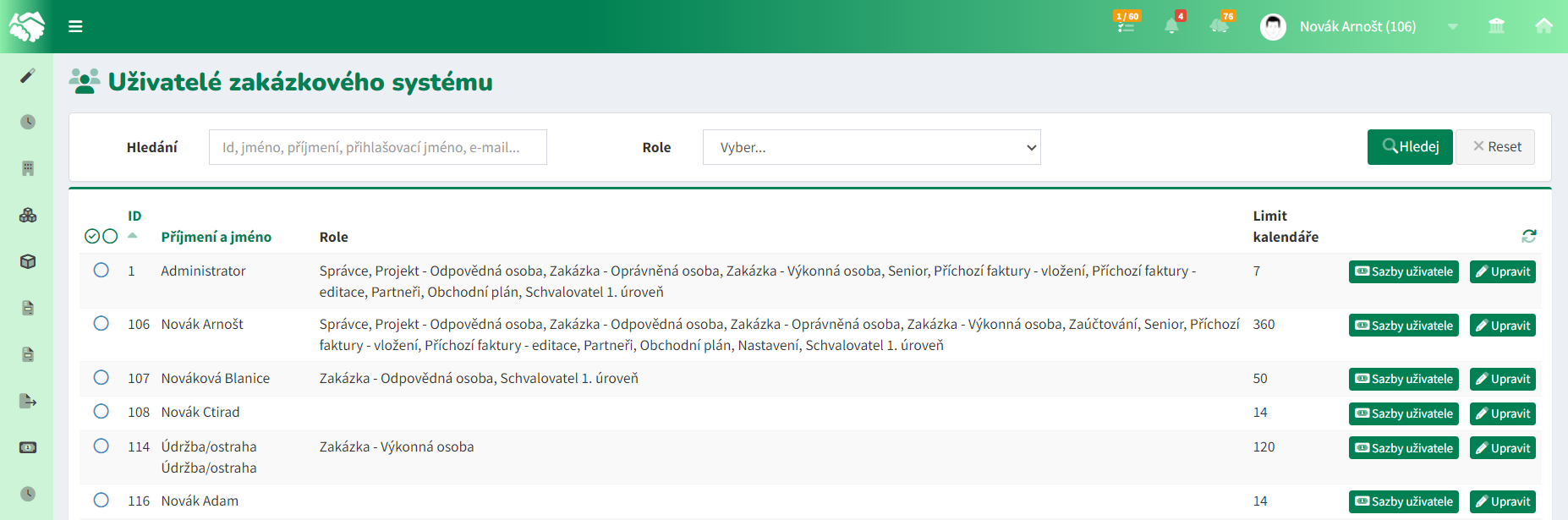This screenshot has height=520, width=1568.
Task: Click the stacked cubes sidebar icon
Action: tap(28, 215)
